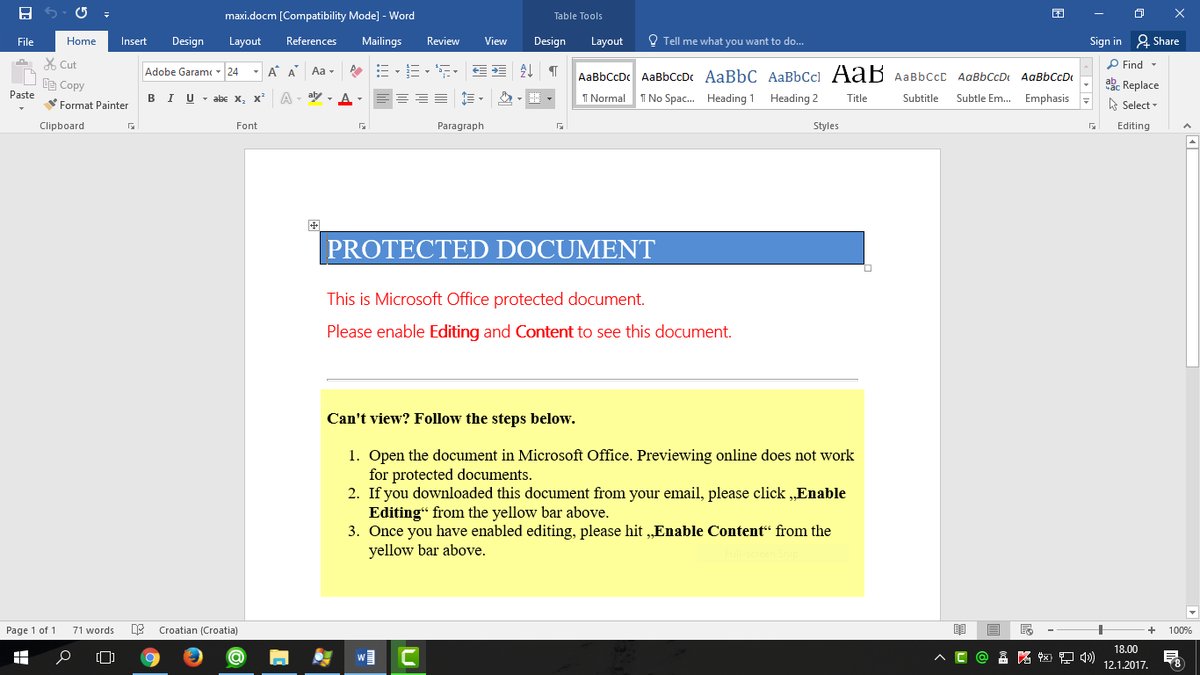Click the table move handle above the heading
This screenshot has height=675, width=1200.
313,226
